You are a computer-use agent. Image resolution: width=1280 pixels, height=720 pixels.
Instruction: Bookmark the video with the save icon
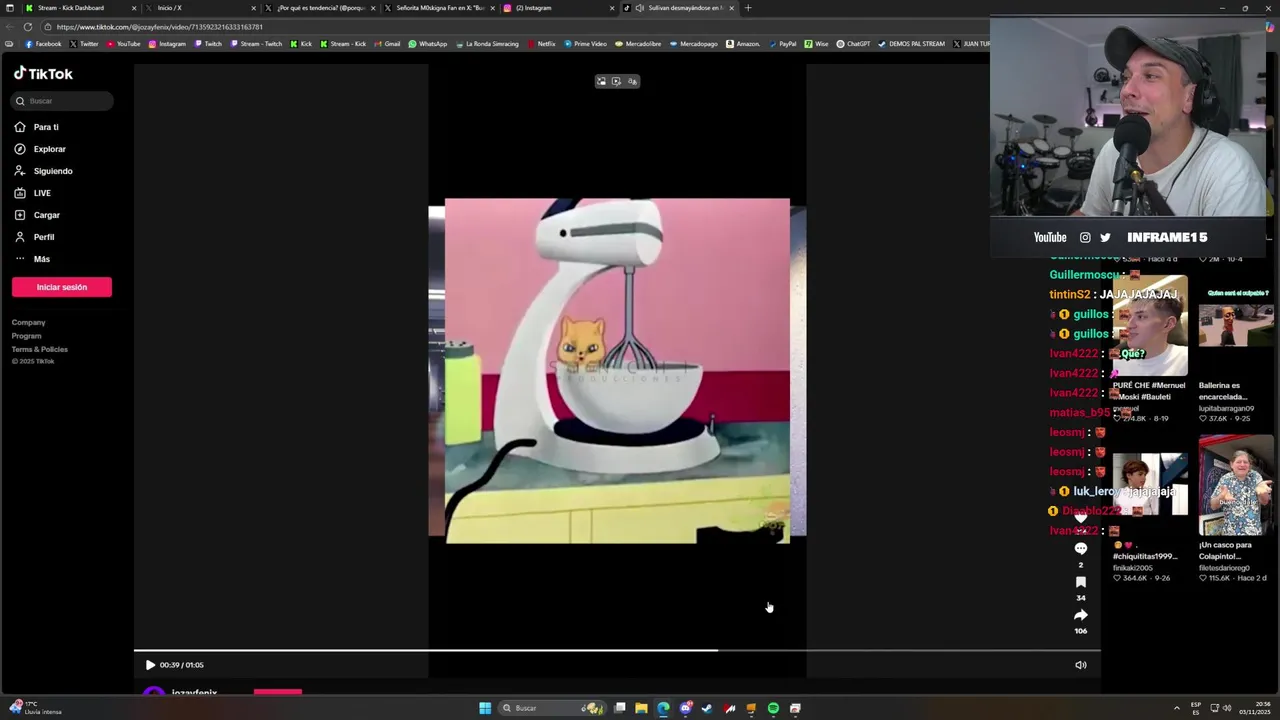click(1080, 582)
